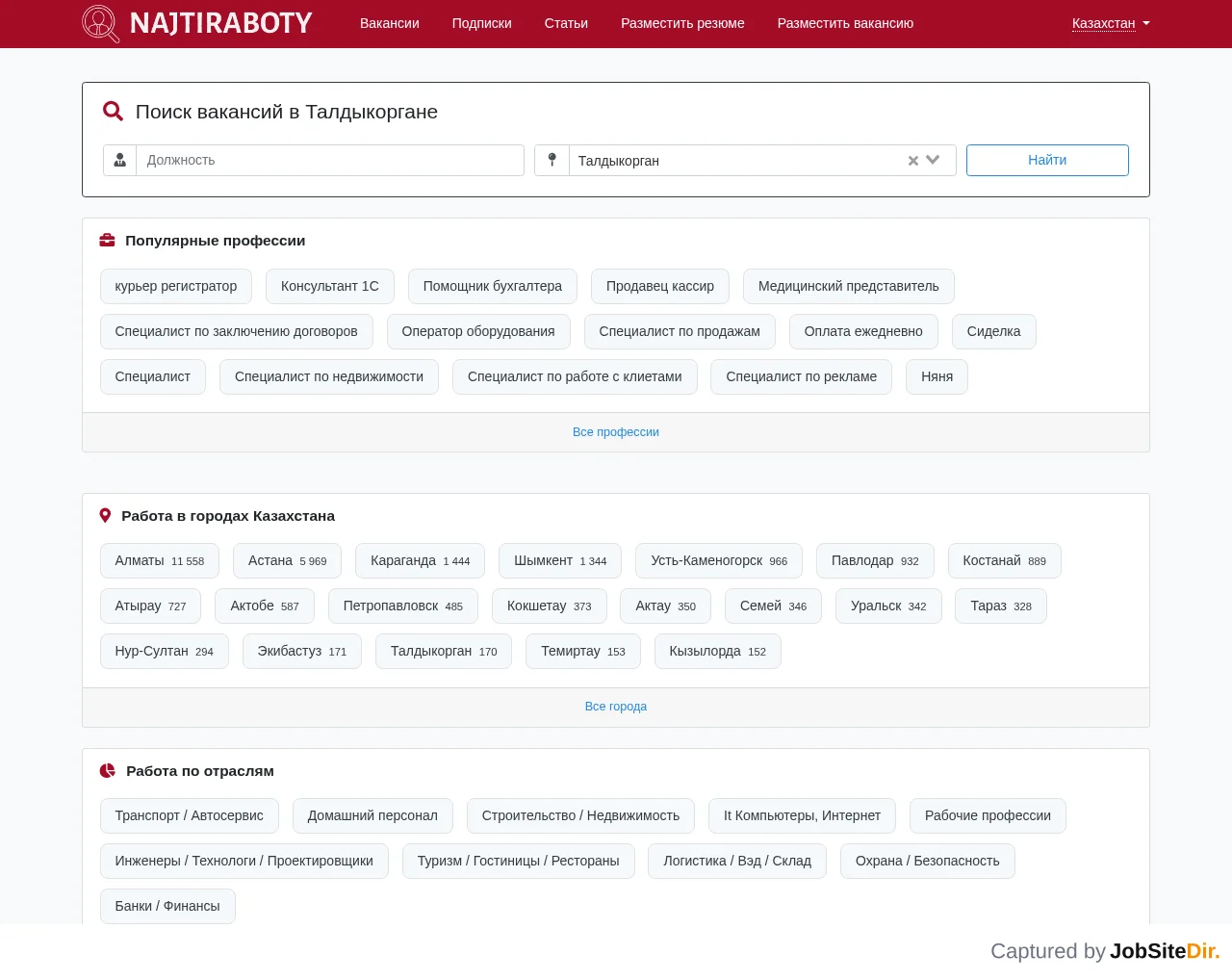The height and width of the screenshot is (980, 1232).
Task: Expand the city dropdown chevron
Action: (x=933, y=161)
